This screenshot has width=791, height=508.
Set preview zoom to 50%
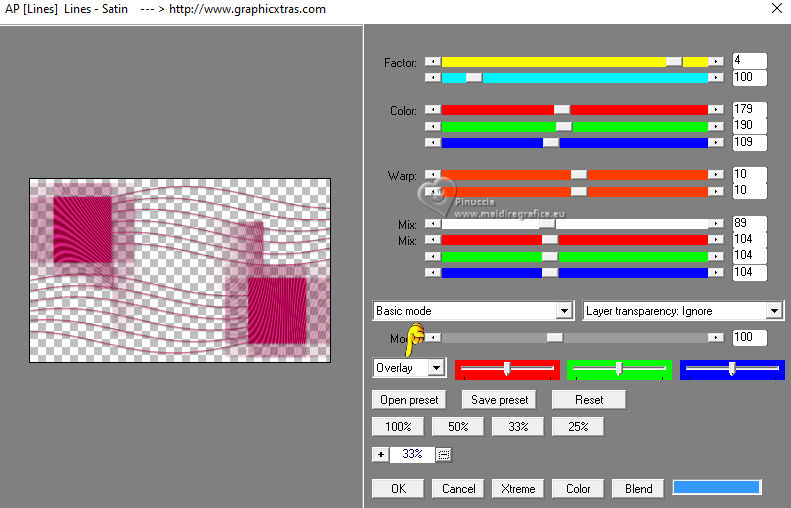[x=458, y=427]
